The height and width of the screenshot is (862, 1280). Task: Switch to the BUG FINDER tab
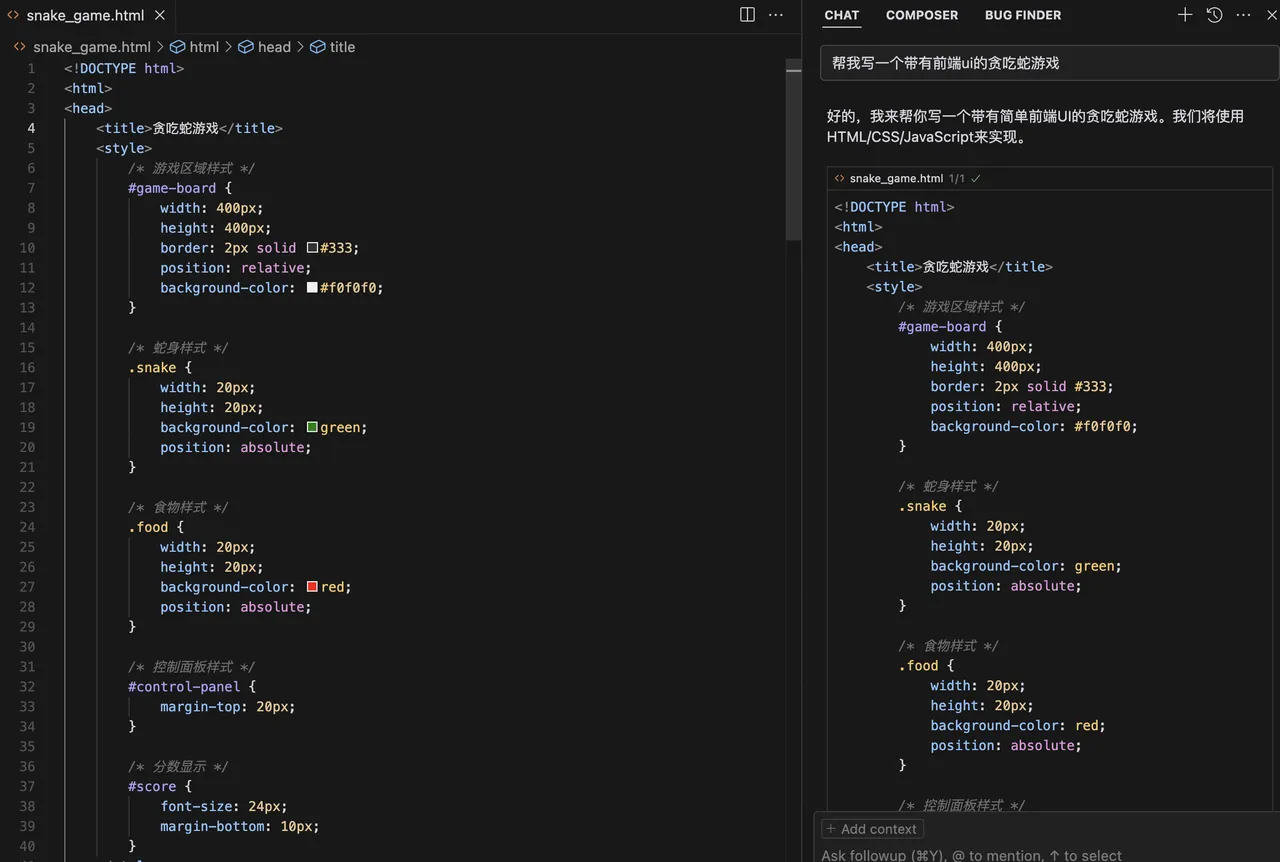[1023, 15]
